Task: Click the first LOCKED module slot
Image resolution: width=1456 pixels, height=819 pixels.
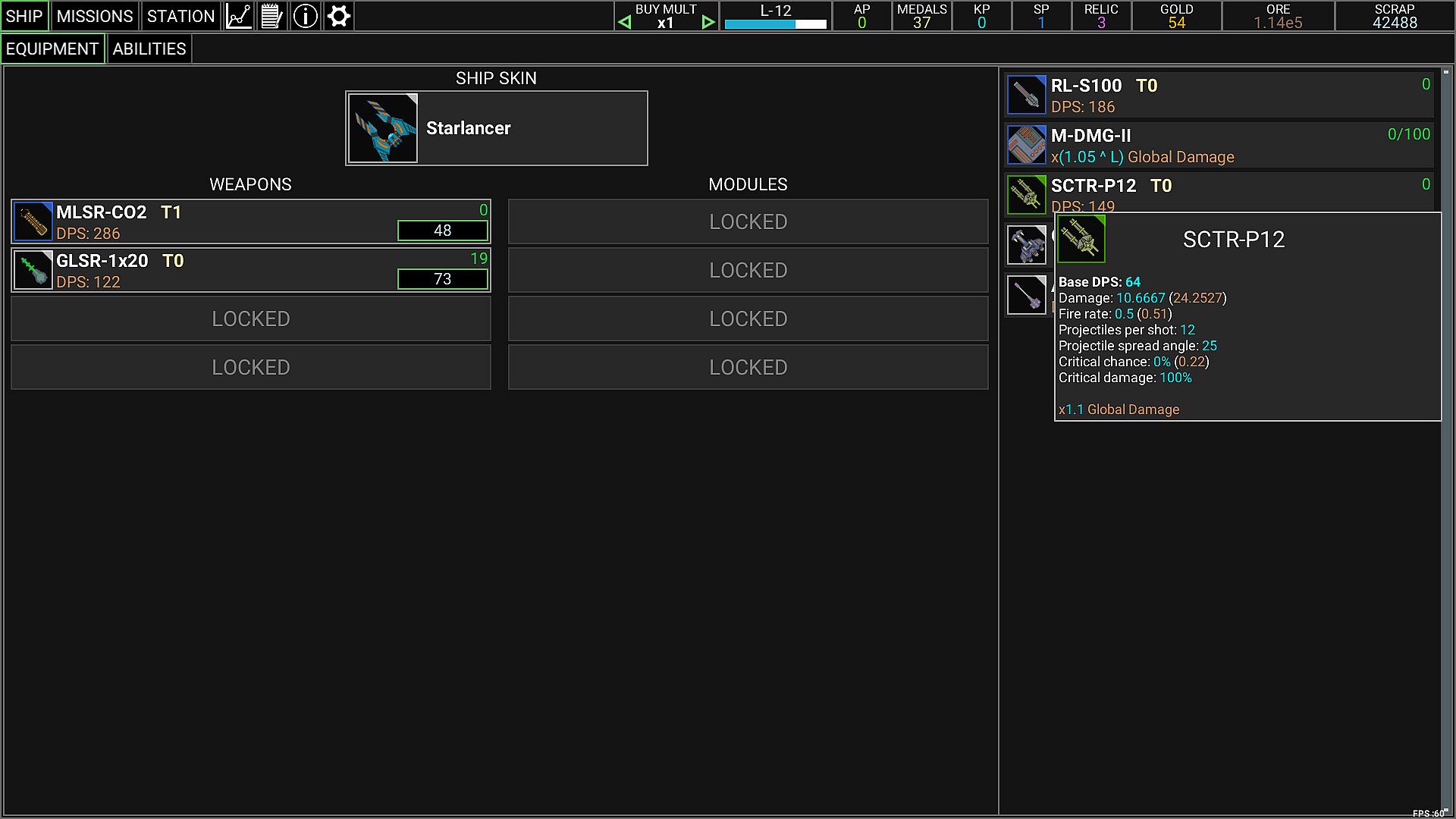Action: pyautogui.click(x=748, y=221)
